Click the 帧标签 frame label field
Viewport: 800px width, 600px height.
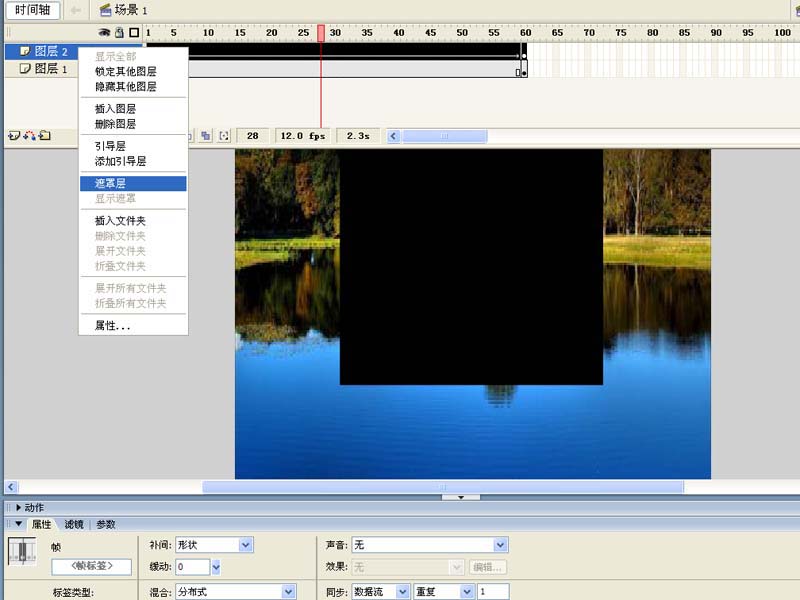(x=91, y=566)
